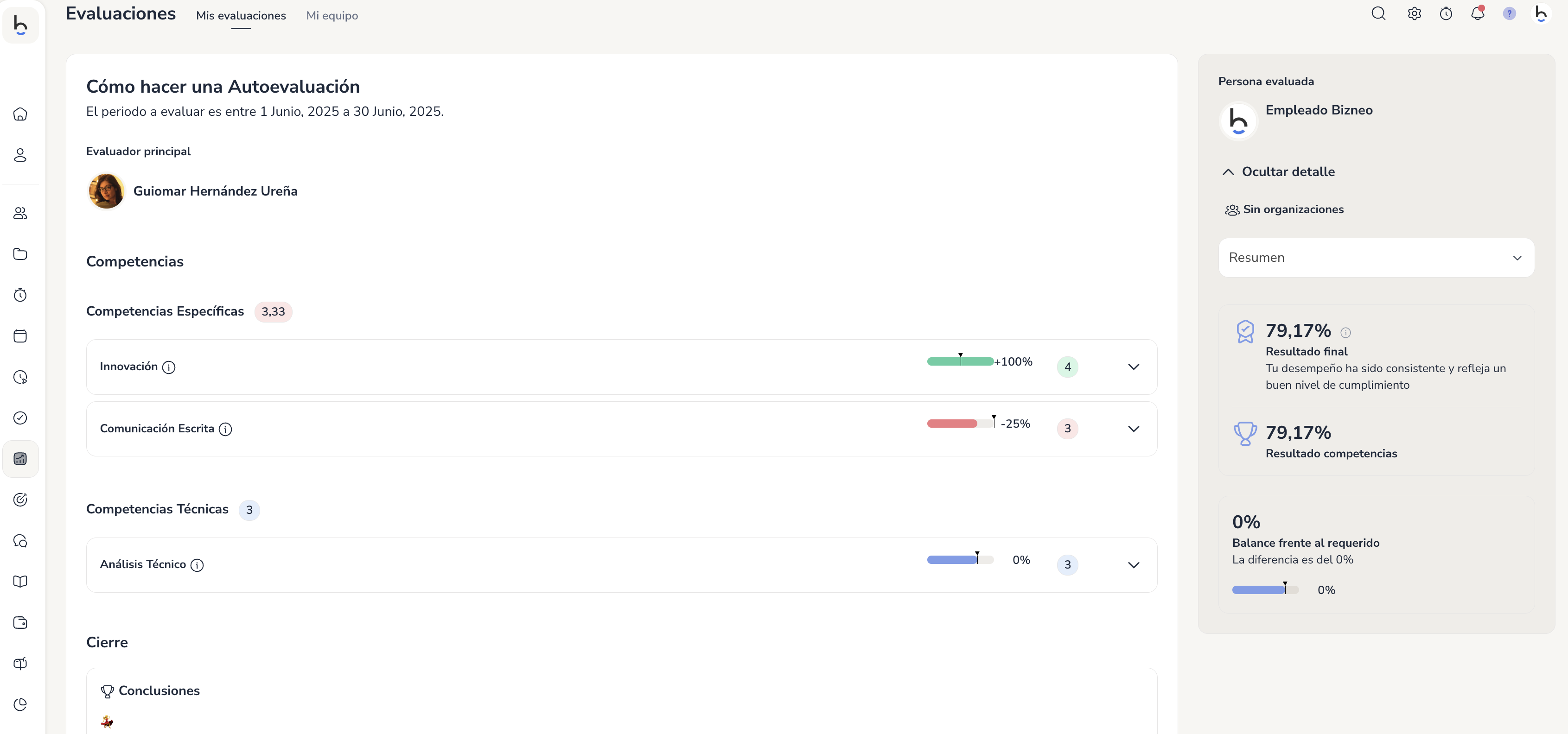The height and width of the screenshot is (734, 1568).
Task: Click the Empleado Bizneo name
Action: (1319, 110)
